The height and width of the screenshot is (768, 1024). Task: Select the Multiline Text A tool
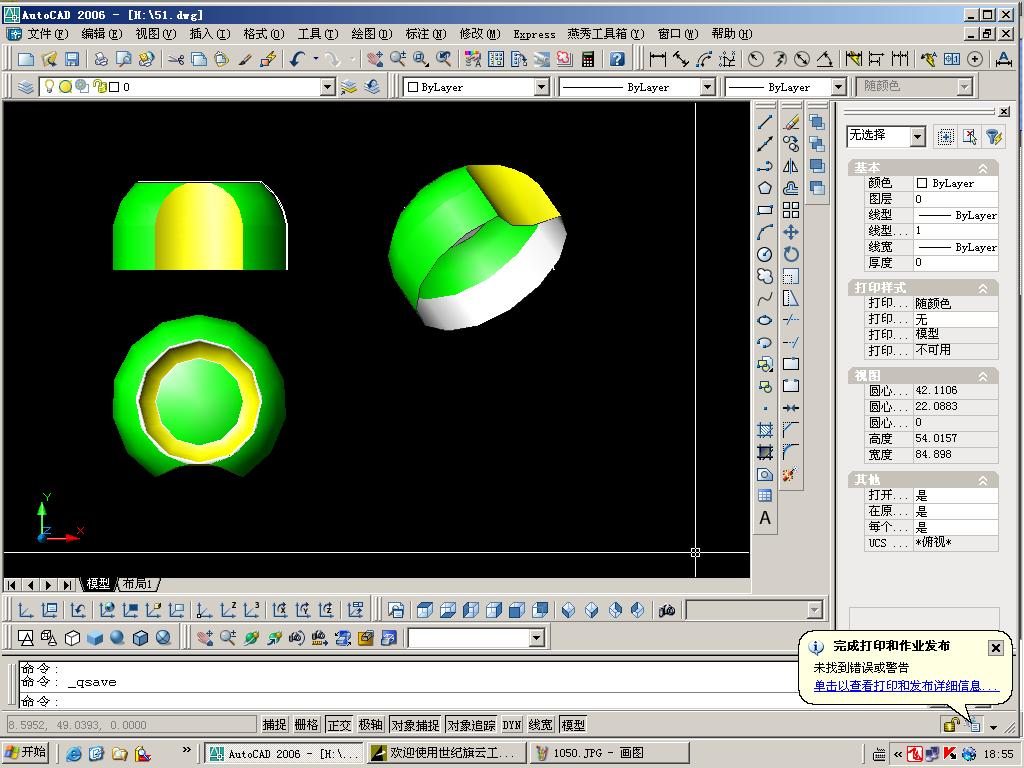coord(765,518)
